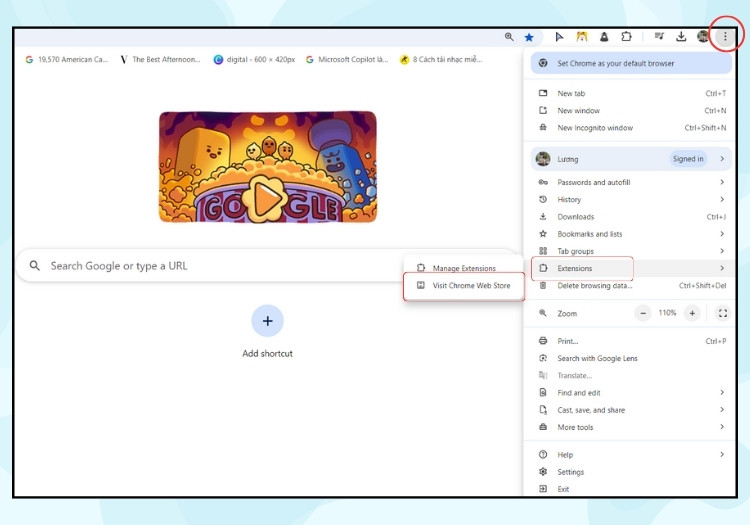Image resolution: width=750 pixels, height=525 pixels.
Task: Click the Google Lens search icon
Action: tap(543, 358)
